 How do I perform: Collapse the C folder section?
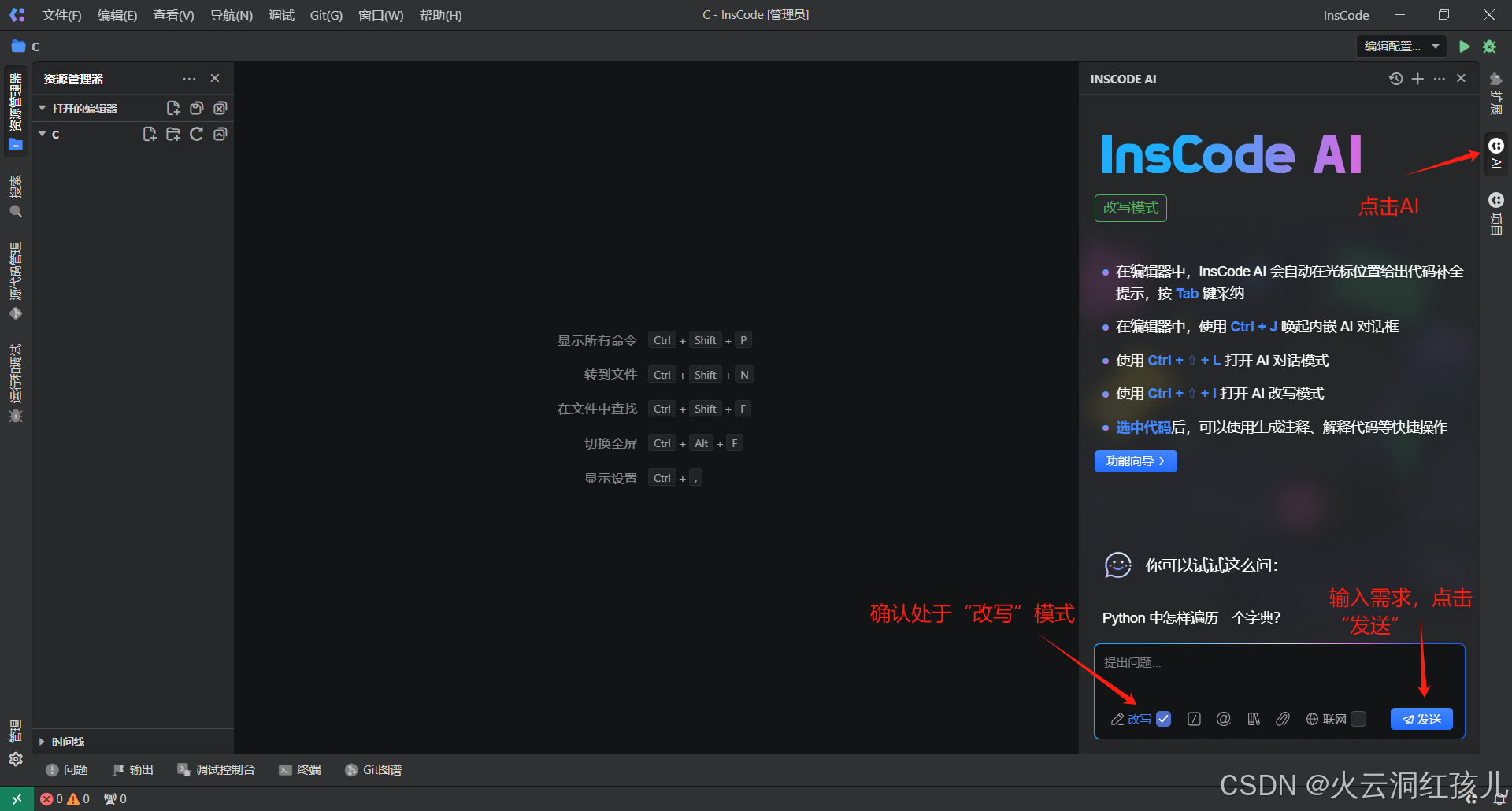43,134
